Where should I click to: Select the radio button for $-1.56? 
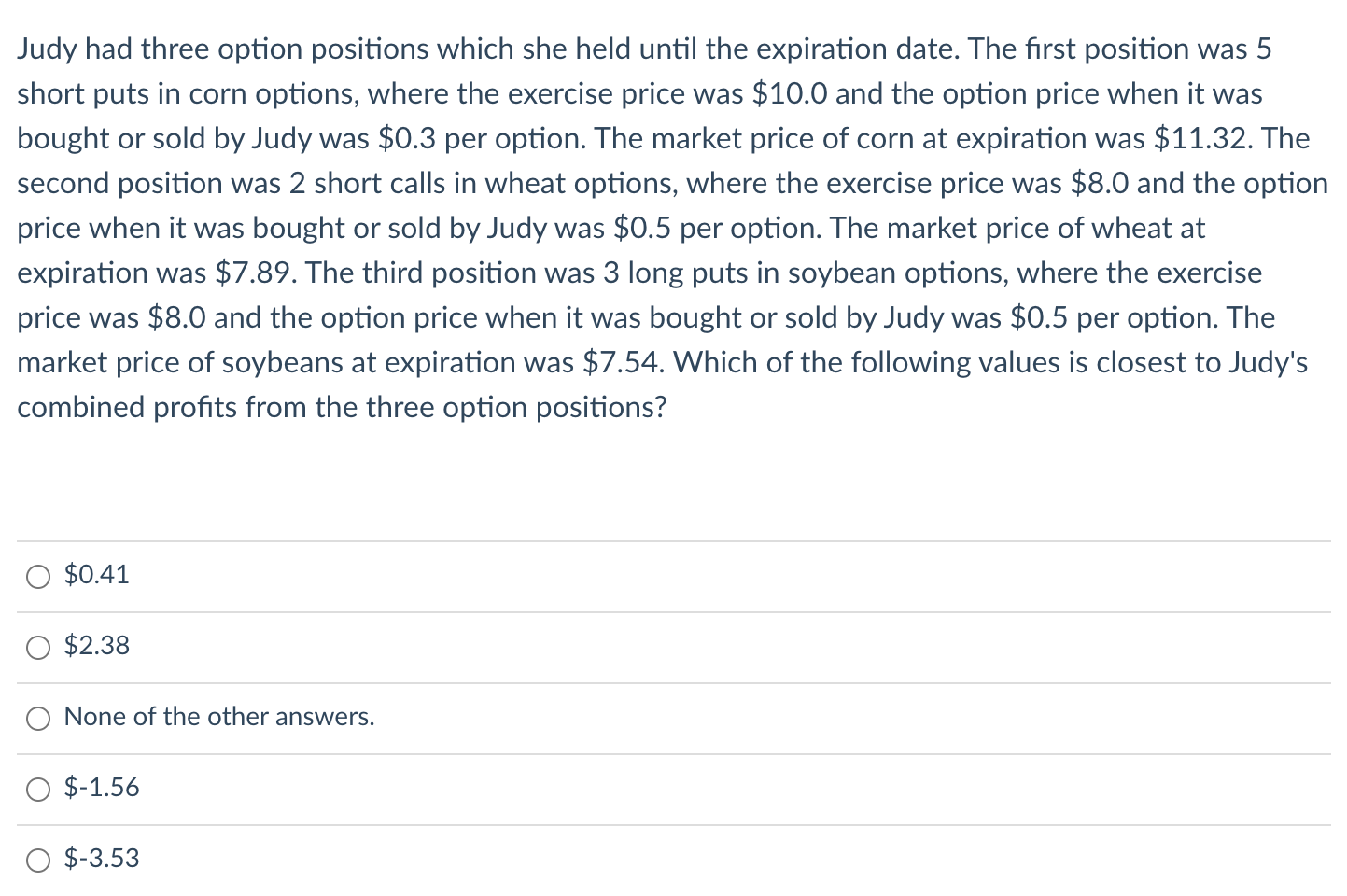coord(38,790)
